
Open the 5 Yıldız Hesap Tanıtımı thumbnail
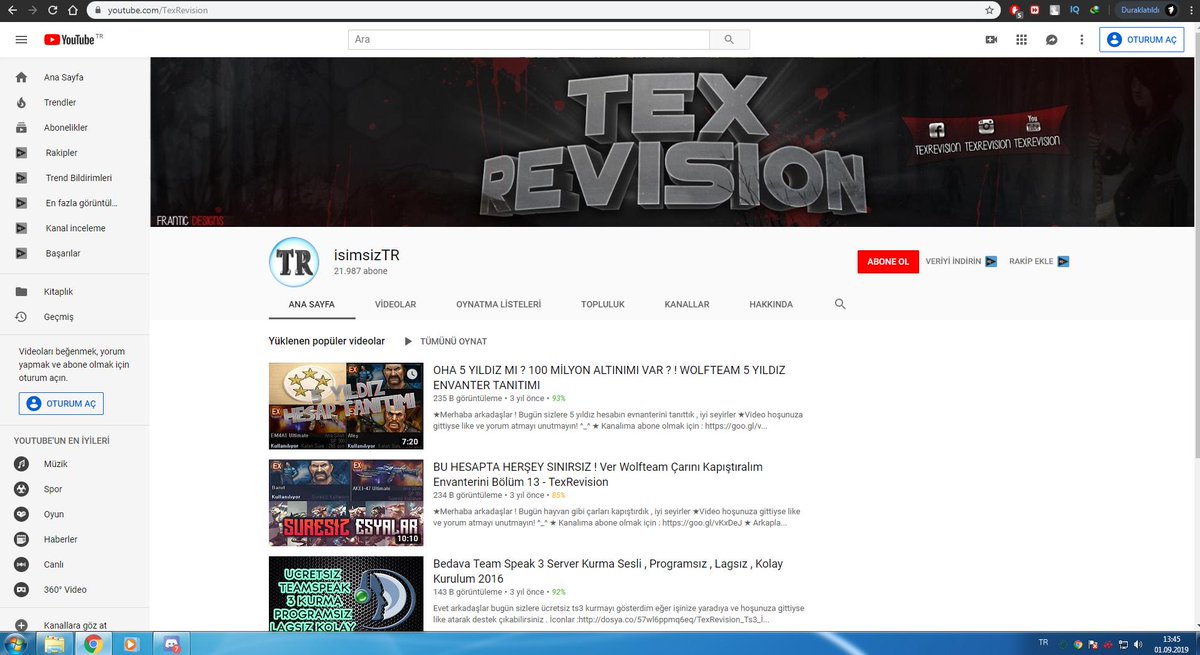tap(346, 406)
